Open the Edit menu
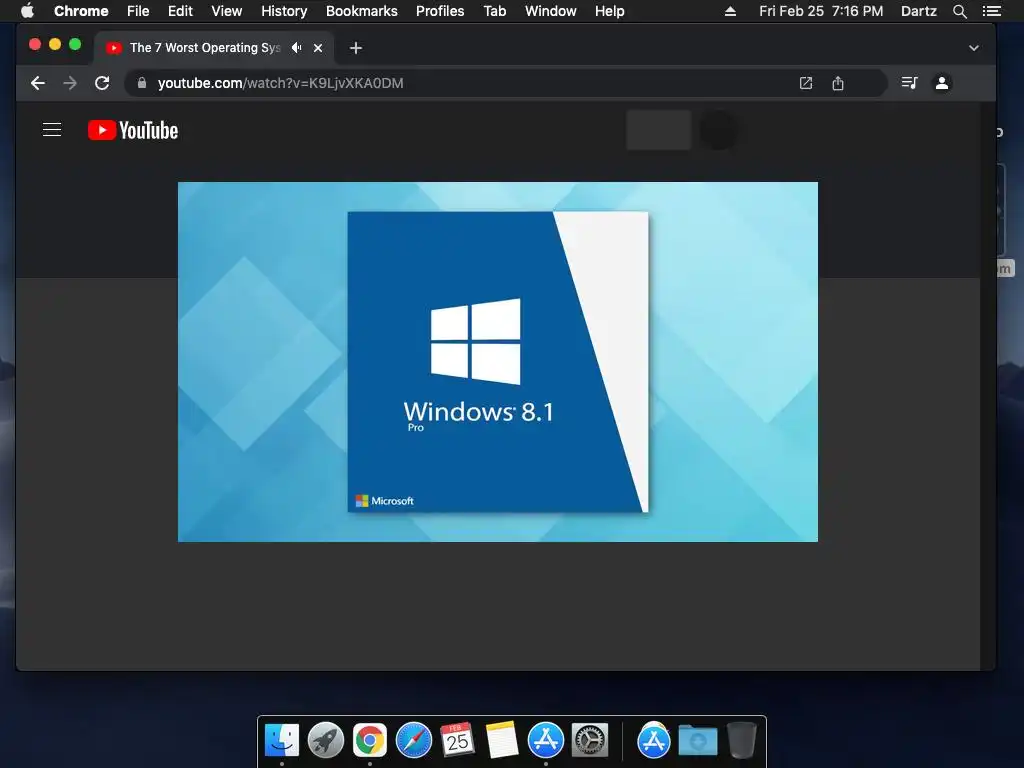The height and width of the screenshot is (768, 1024). (x=180, y=11)
